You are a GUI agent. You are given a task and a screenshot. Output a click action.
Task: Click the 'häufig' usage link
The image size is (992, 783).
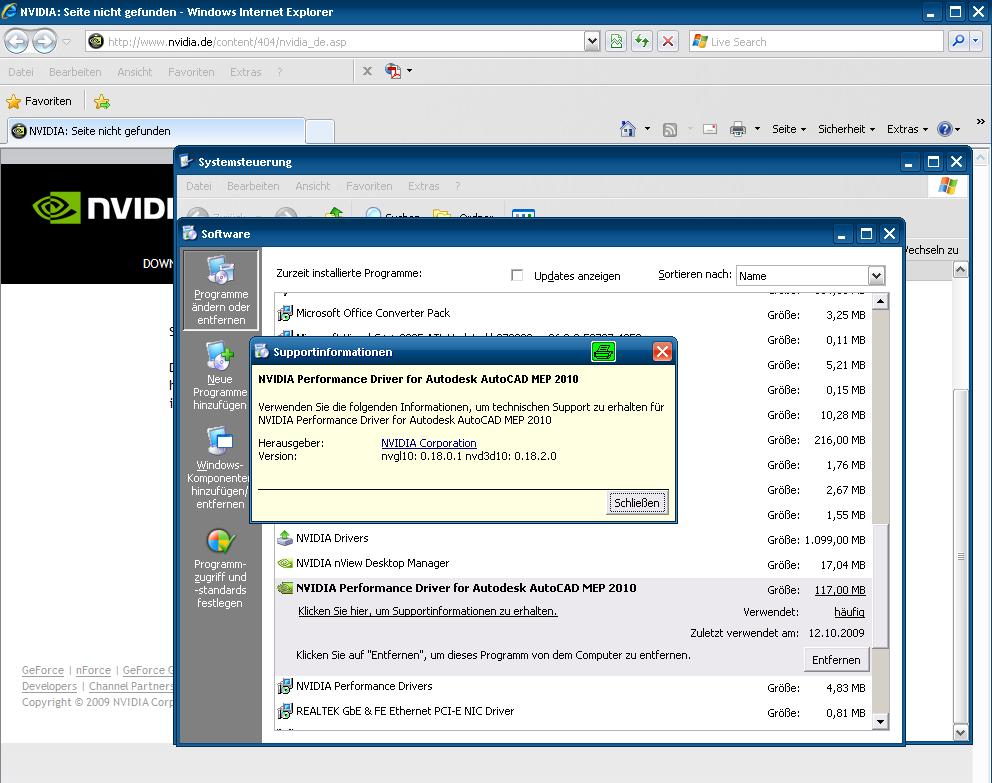(849, 612)
